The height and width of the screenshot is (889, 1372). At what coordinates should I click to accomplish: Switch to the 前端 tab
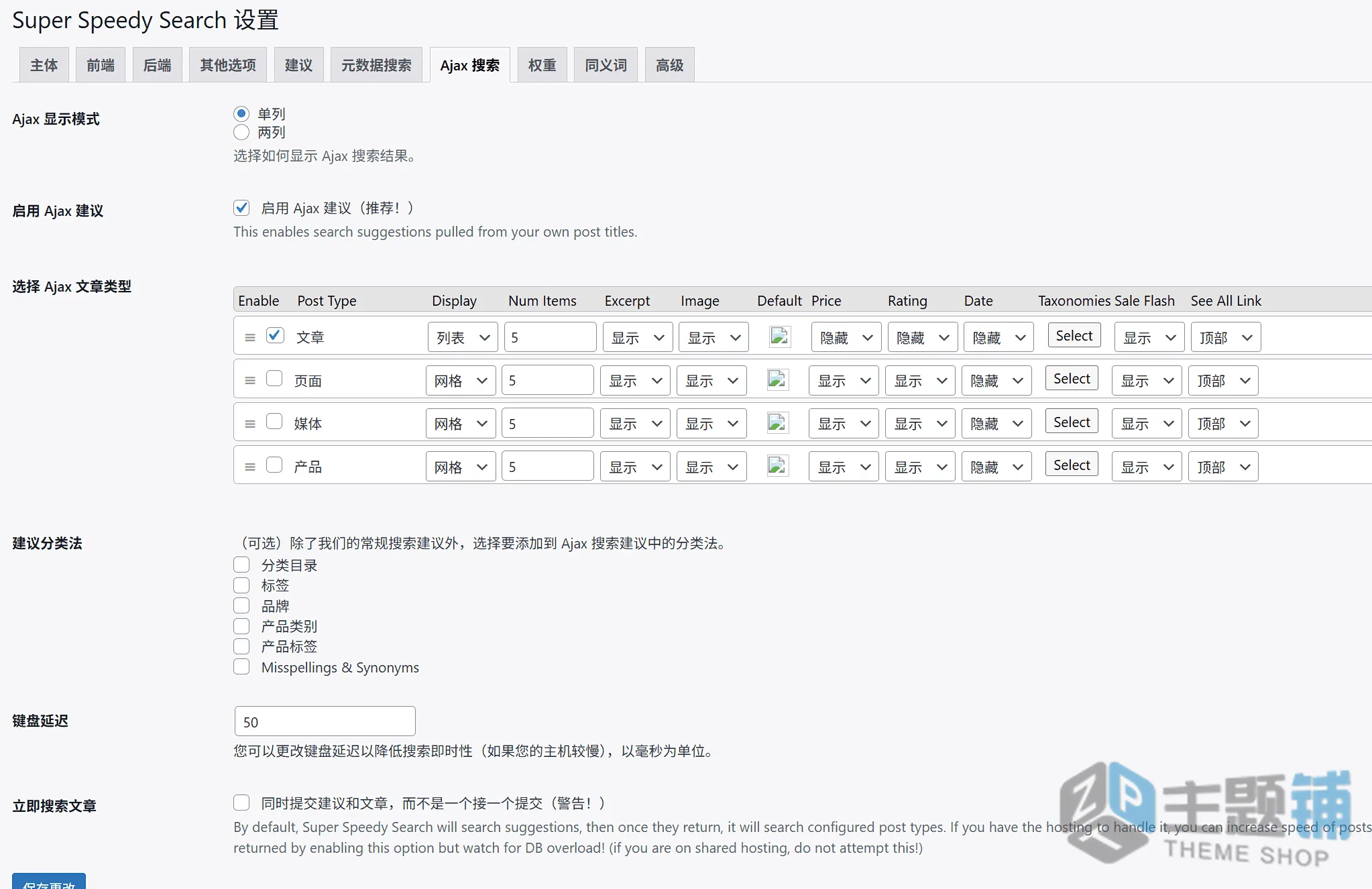coord(101,65)
